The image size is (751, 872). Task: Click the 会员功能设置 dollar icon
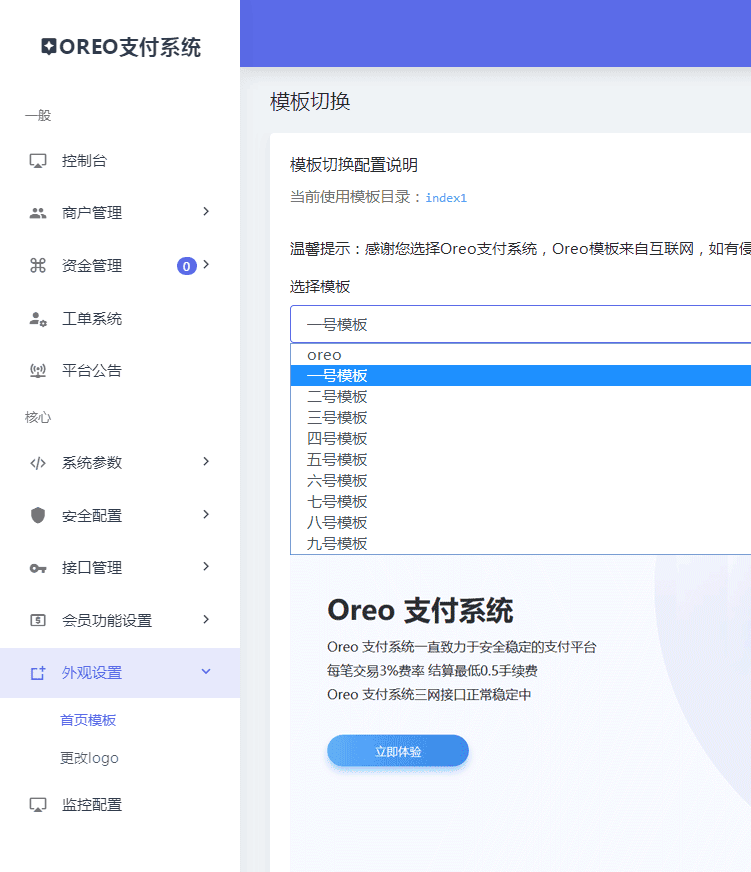point(38,620)
